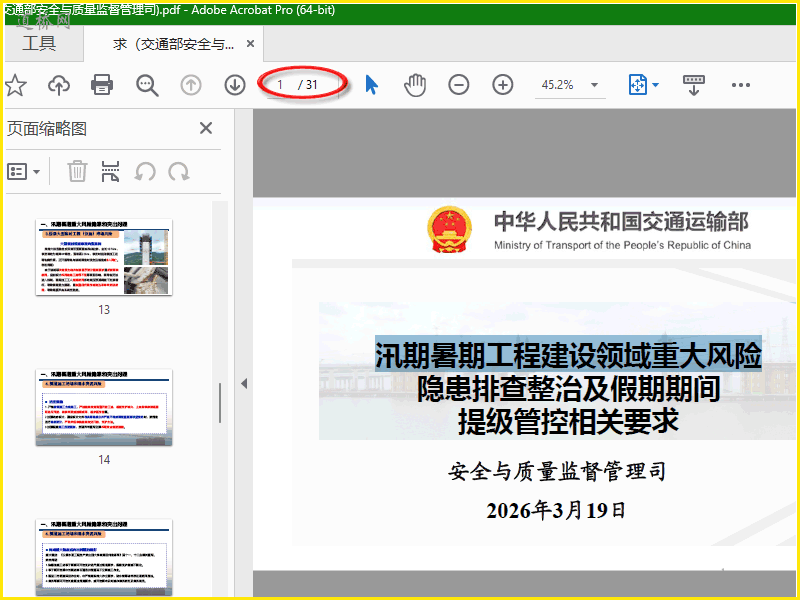This screenshot has height=600, width=800.
Task: Click the national emblem image in the document
Action: (x=449, y=230)
